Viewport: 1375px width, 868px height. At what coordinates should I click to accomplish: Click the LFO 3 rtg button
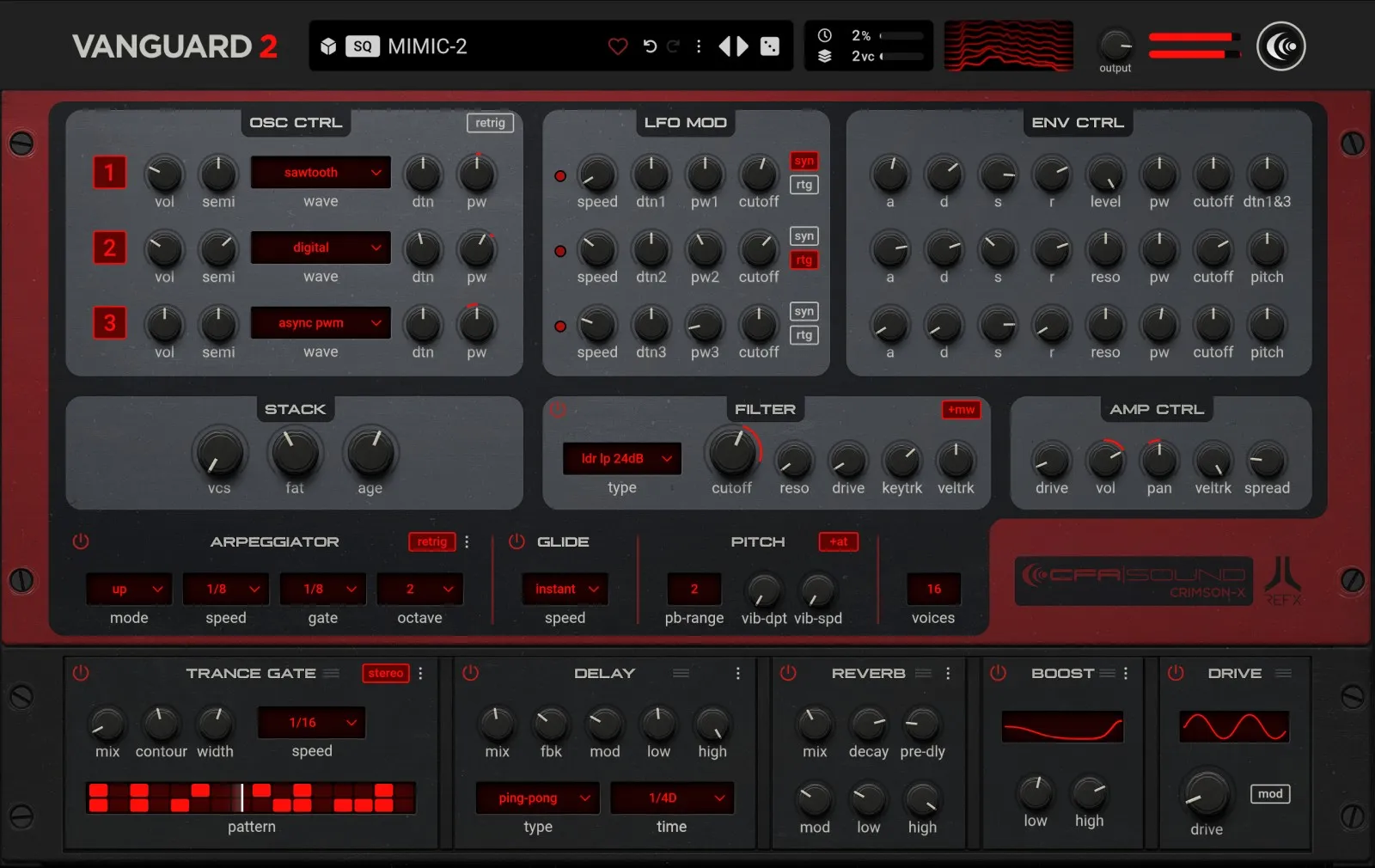[x=804, y=335]
